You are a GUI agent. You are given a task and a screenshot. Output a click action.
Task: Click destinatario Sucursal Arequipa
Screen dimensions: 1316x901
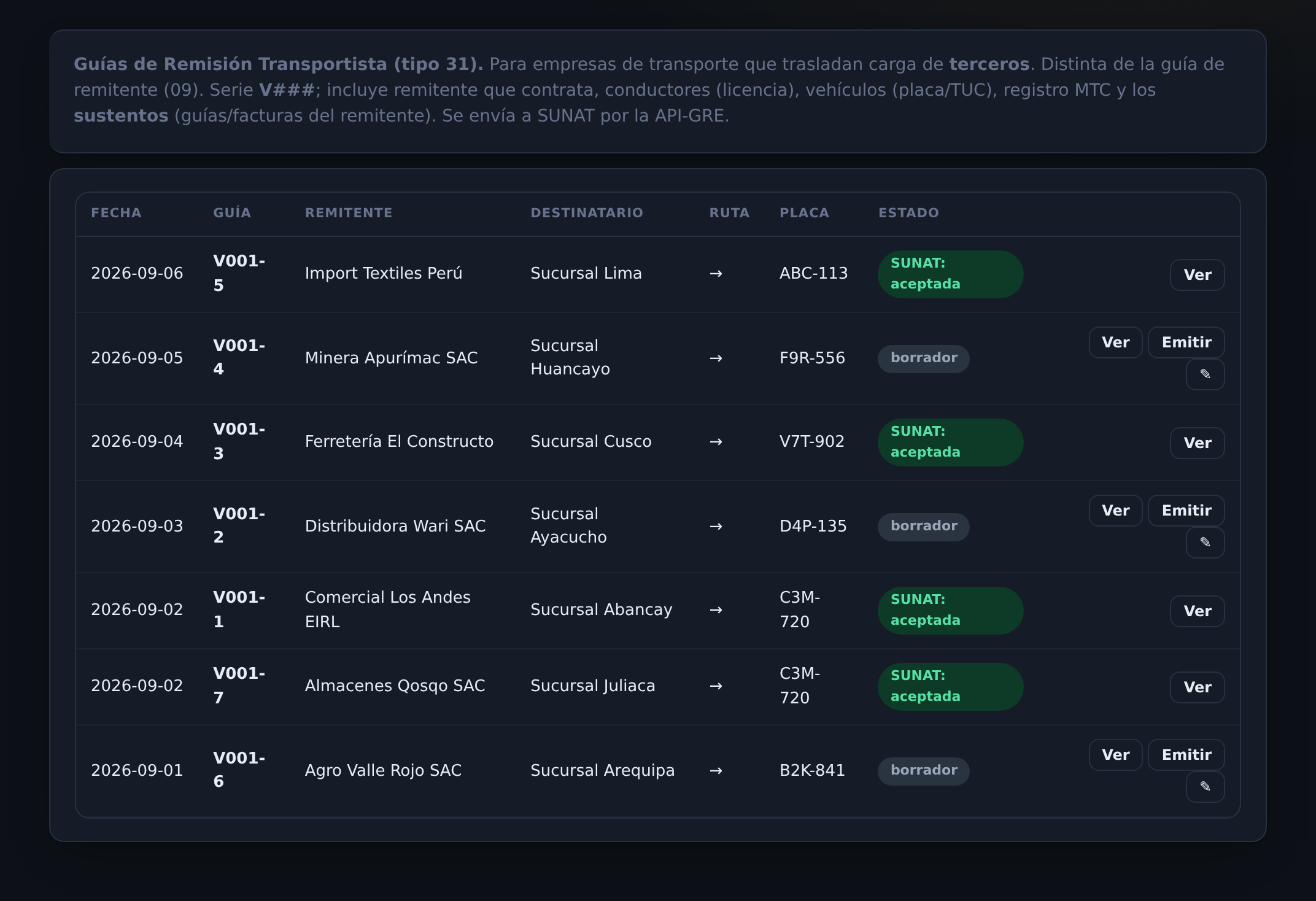(603, 771)
